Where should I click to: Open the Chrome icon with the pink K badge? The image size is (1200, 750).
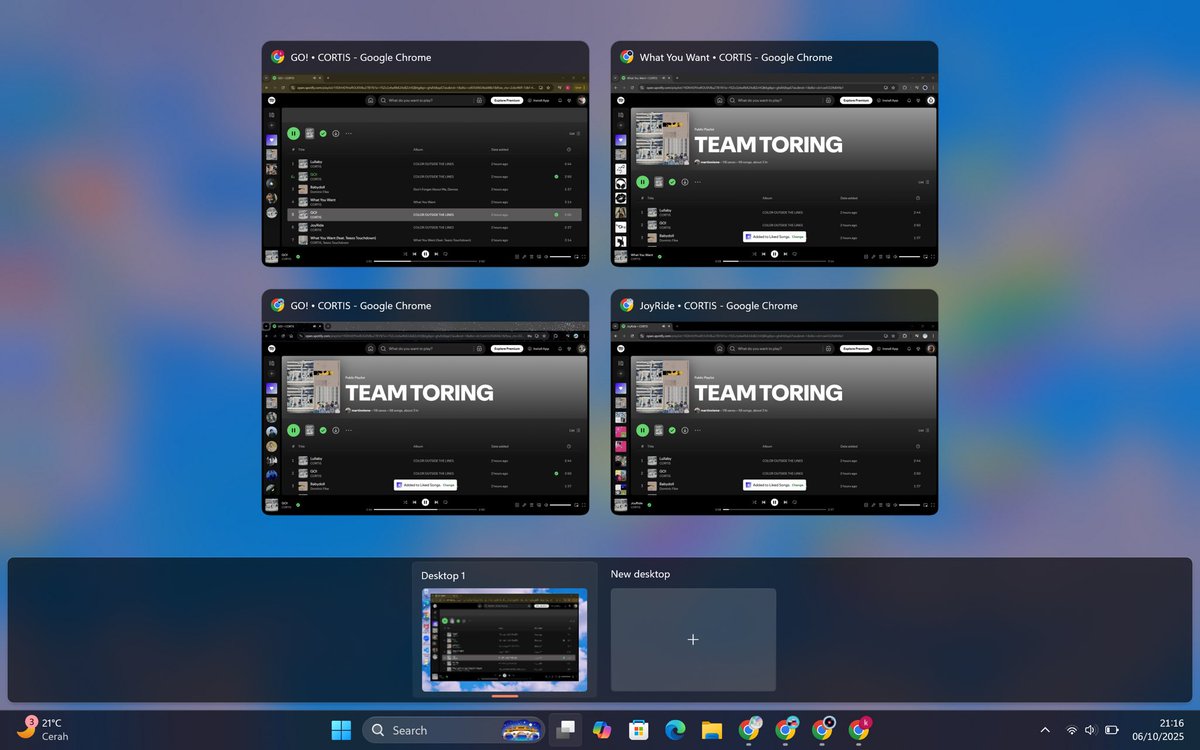tap(858, 730)
